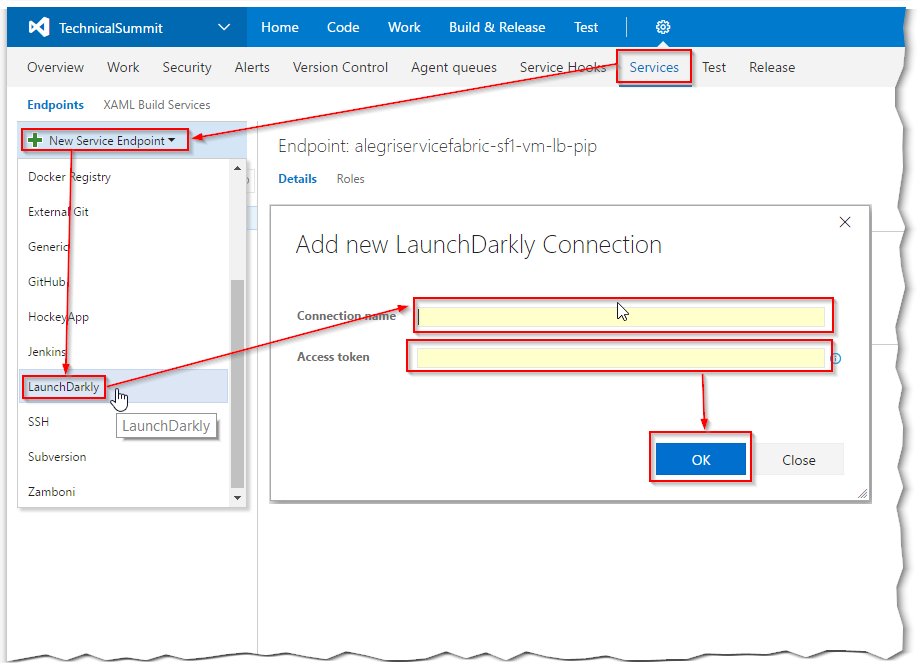Click the green plus New Service Endpoint icon

pyautogui.click(x=35, y=141)
